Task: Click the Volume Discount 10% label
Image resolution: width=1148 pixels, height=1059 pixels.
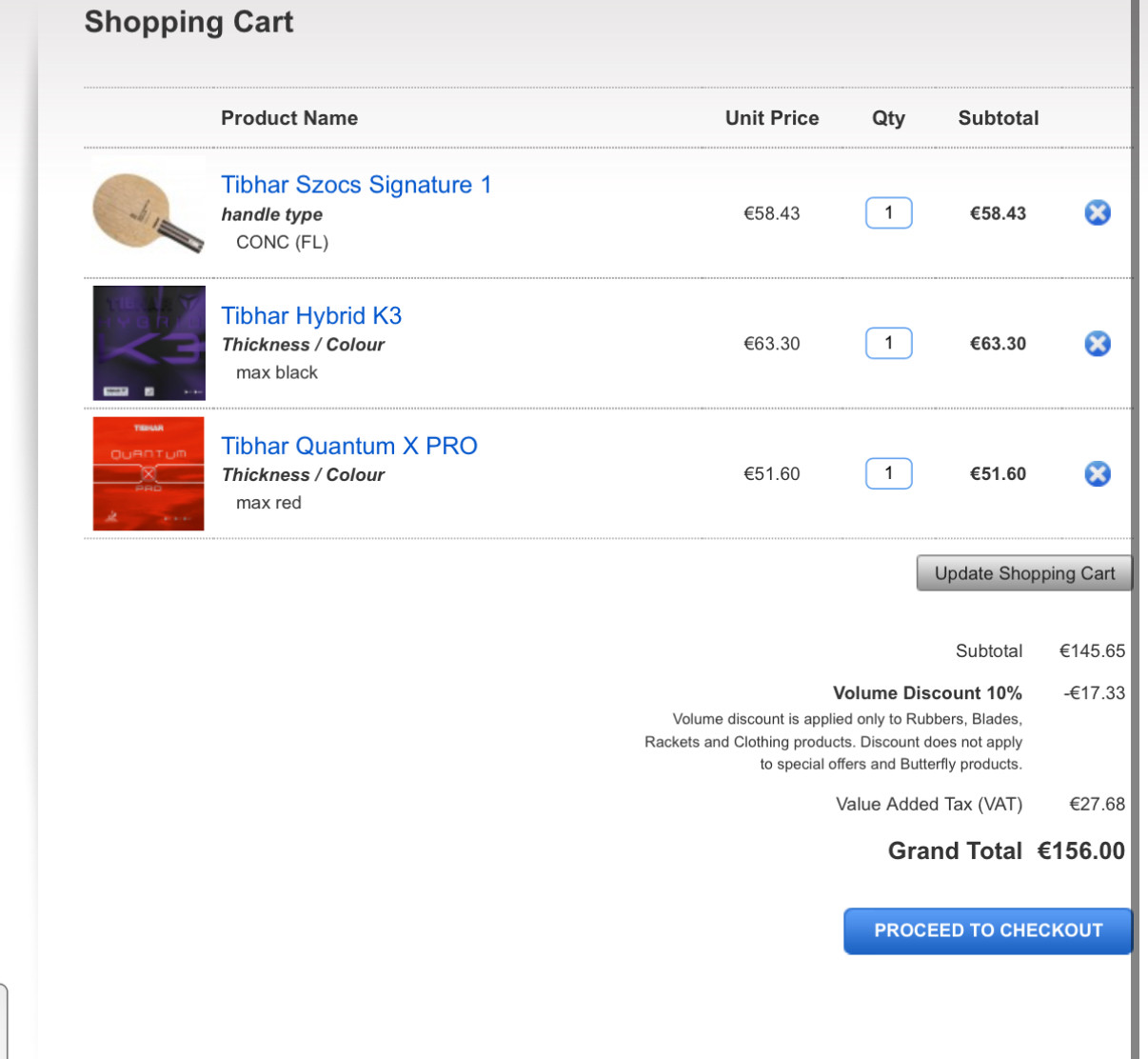Action: click(927, 693)
